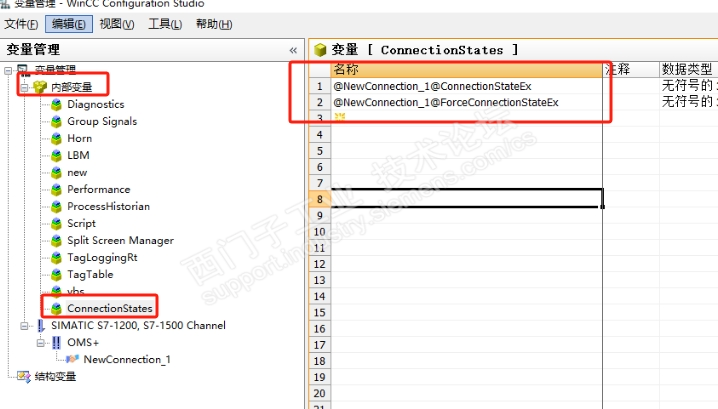718x409 pixels.
Task: Select row header 1
Action: 320,86
